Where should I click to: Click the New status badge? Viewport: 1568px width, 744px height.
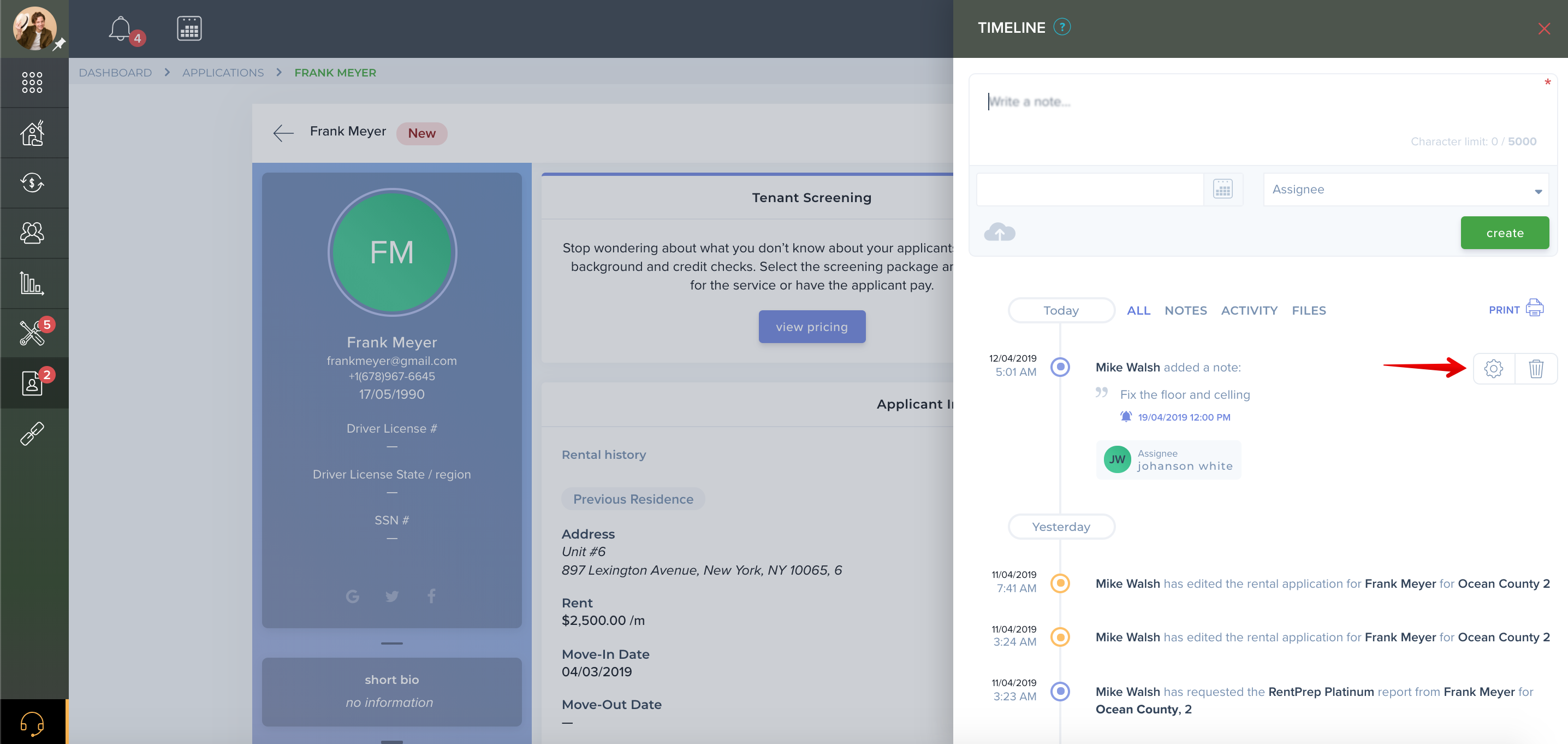point(421,133)
